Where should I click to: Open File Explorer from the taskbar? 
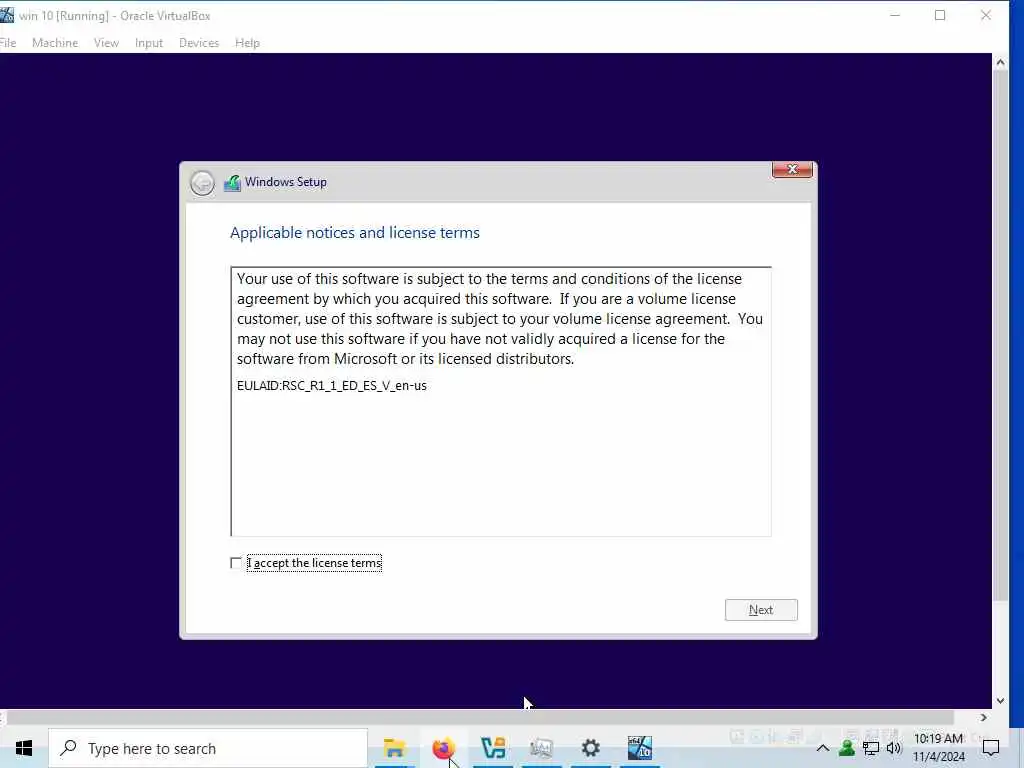(394, 748)
